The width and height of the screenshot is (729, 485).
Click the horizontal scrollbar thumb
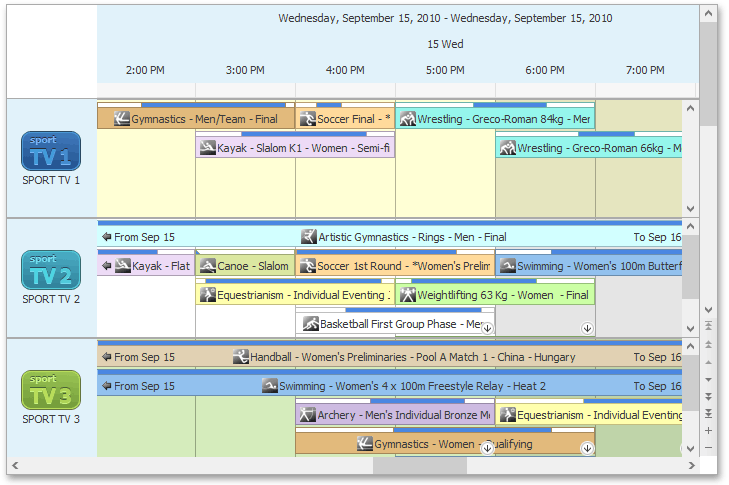click(x=420, y=465)
